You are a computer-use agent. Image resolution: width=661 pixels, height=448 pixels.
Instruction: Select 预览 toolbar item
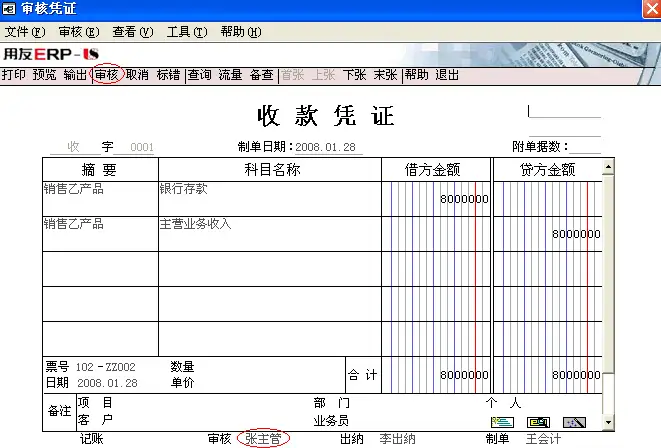click(44, 75)
